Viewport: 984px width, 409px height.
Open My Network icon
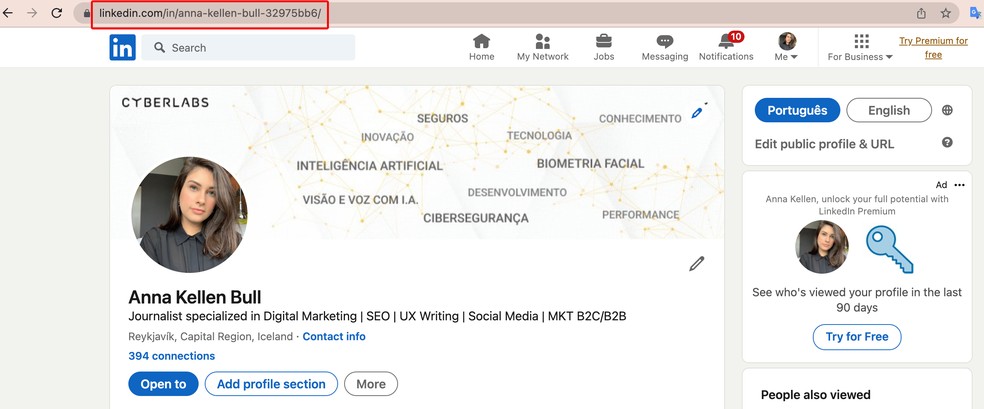pyautogui.click(x=543, y=42)
